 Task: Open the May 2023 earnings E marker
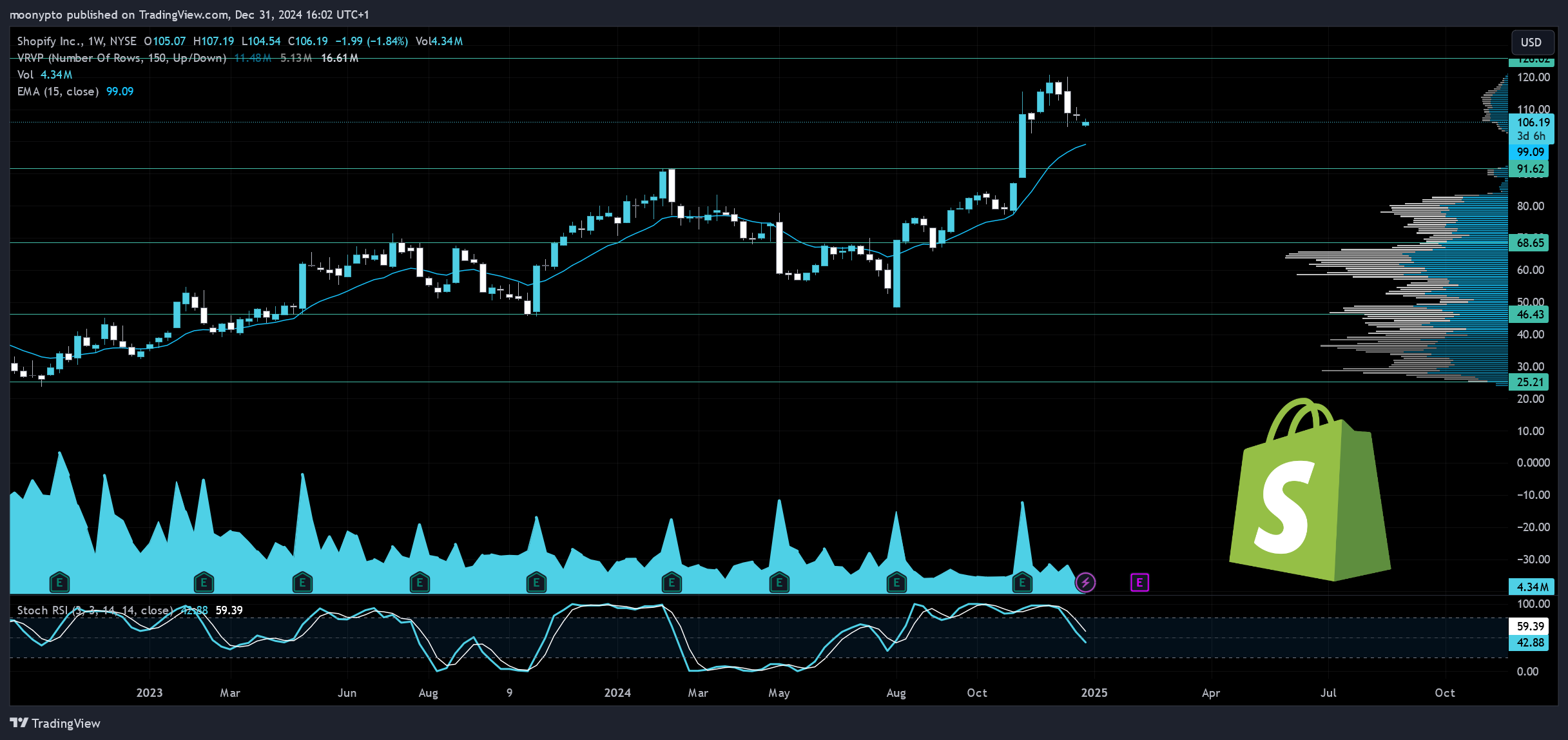click(x=302, y=583)
